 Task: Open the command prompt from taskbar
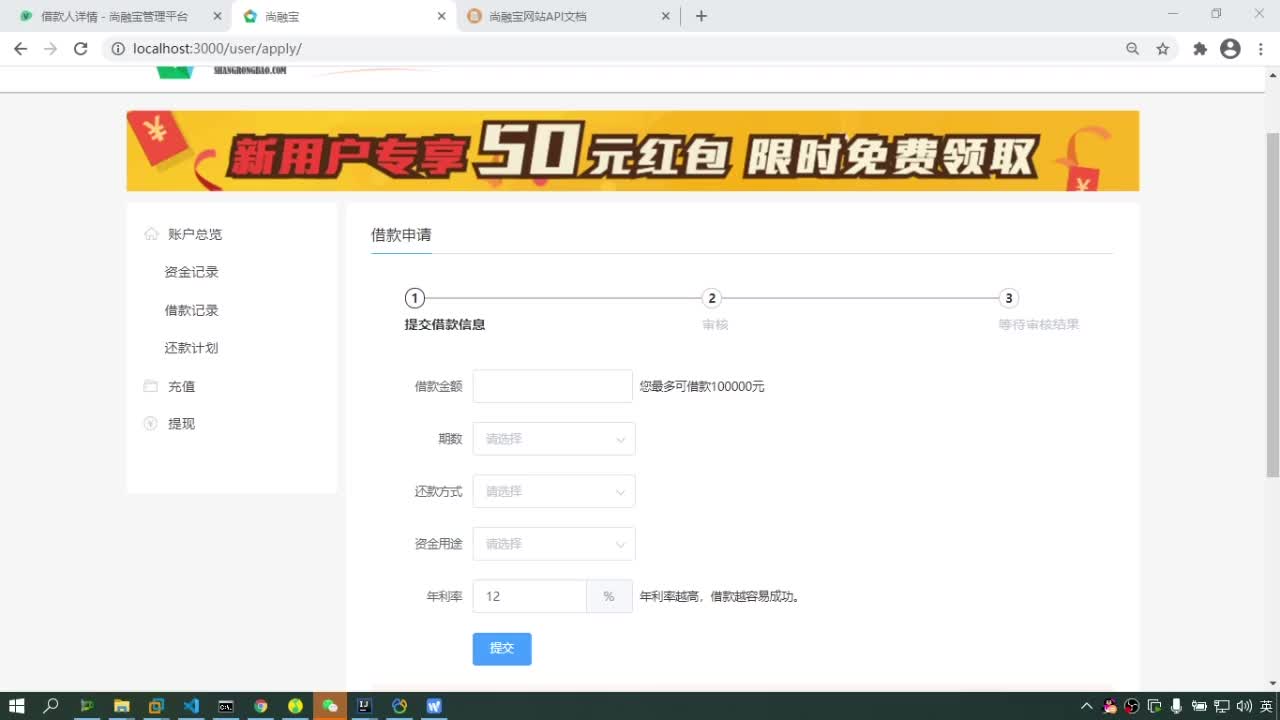click(226, 706)
